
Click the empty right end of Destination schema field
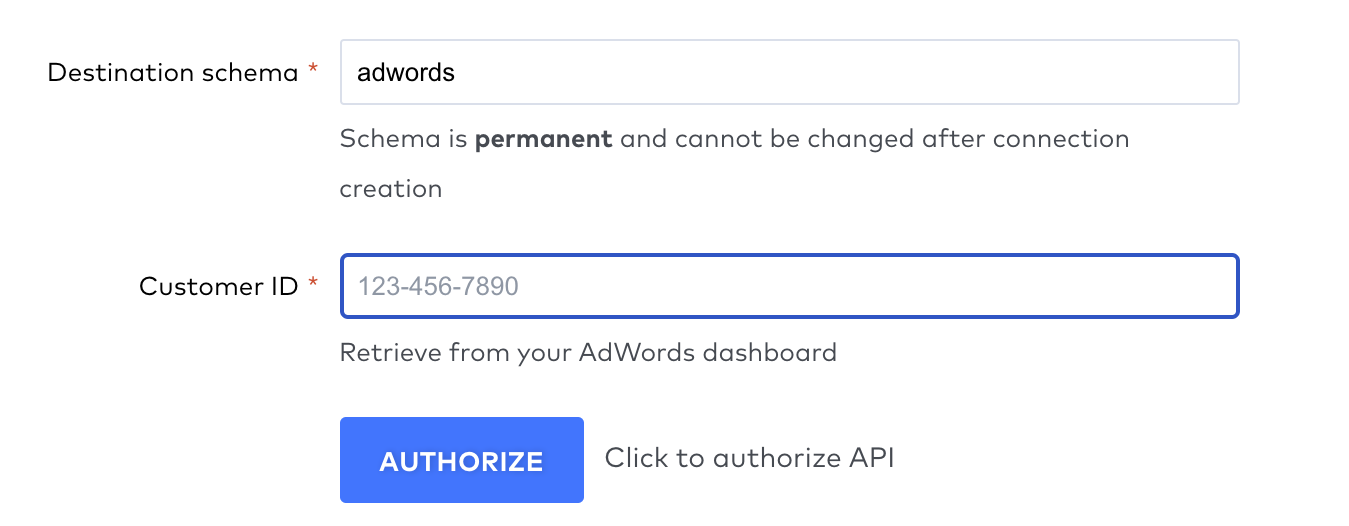1150,72
